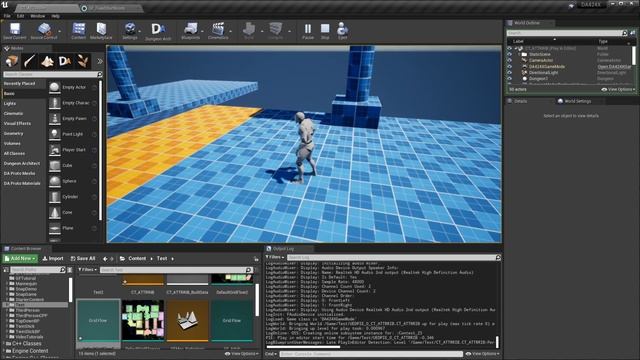
Task: Open the Source Control toolbar dropdown arrow
Action: pos(60,31)
